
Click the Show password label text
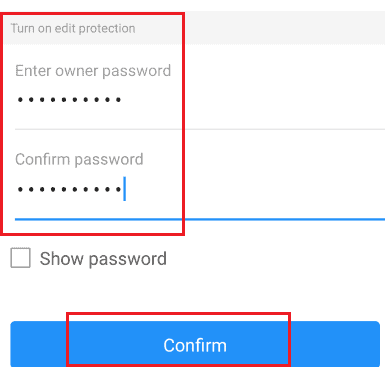pyautogui.click(x=103, y=259)
